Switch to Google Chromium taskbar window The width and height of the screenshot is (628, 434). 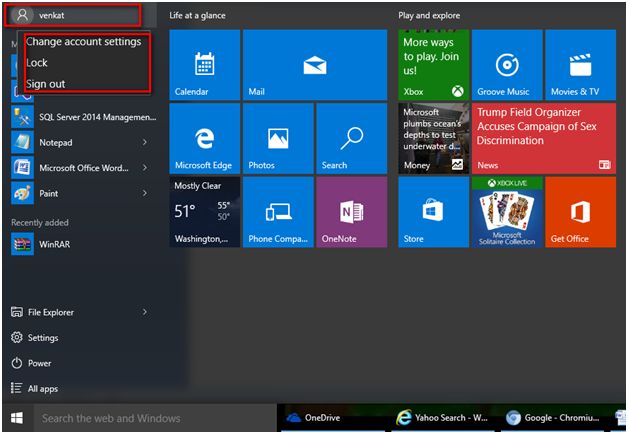[x=553, y=418]
